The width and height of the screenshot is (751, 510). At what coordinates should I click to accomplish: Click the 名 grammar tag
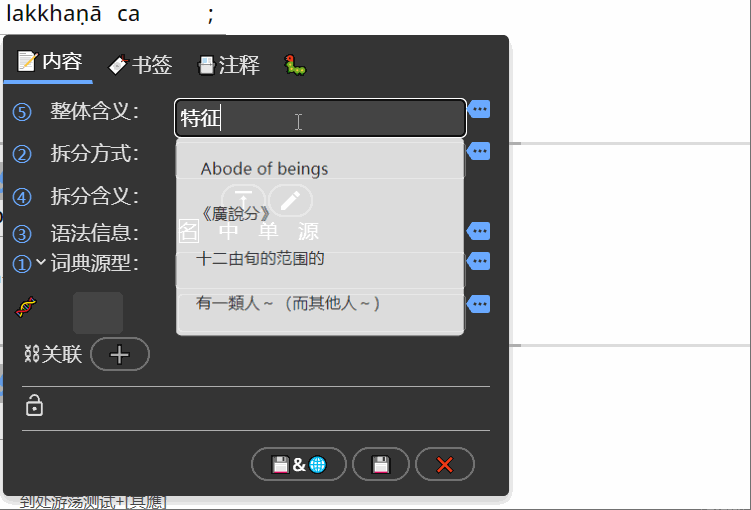click(189, 231)
